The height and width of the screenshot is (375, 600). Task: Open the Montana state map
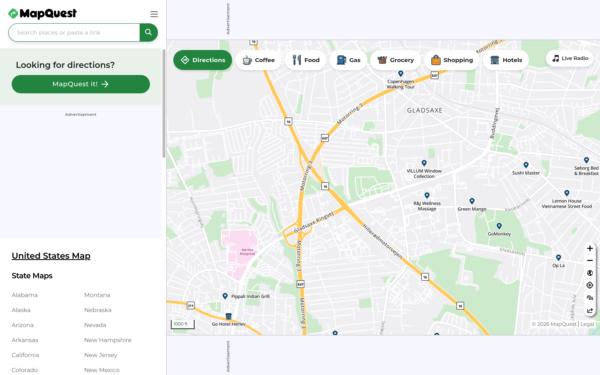point(97,295)
